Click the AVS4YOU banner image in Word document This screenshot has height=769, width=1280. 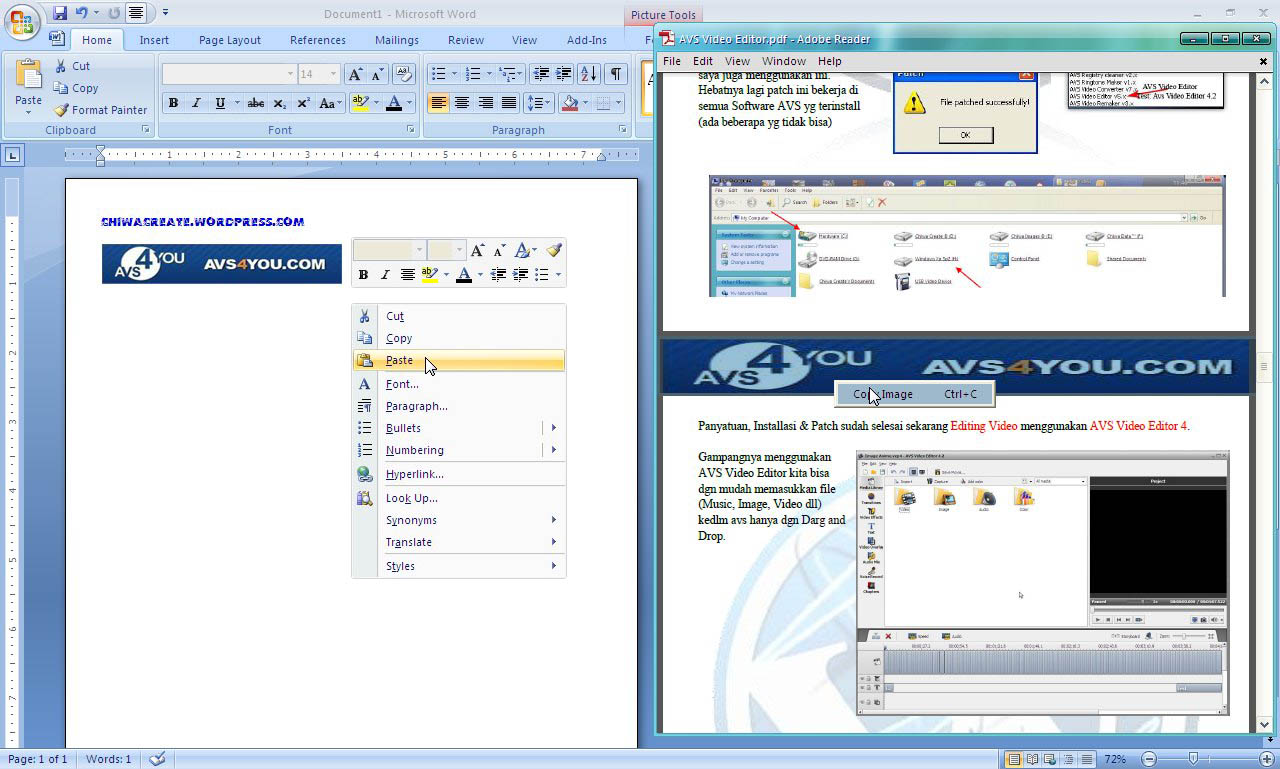point(221,264)
